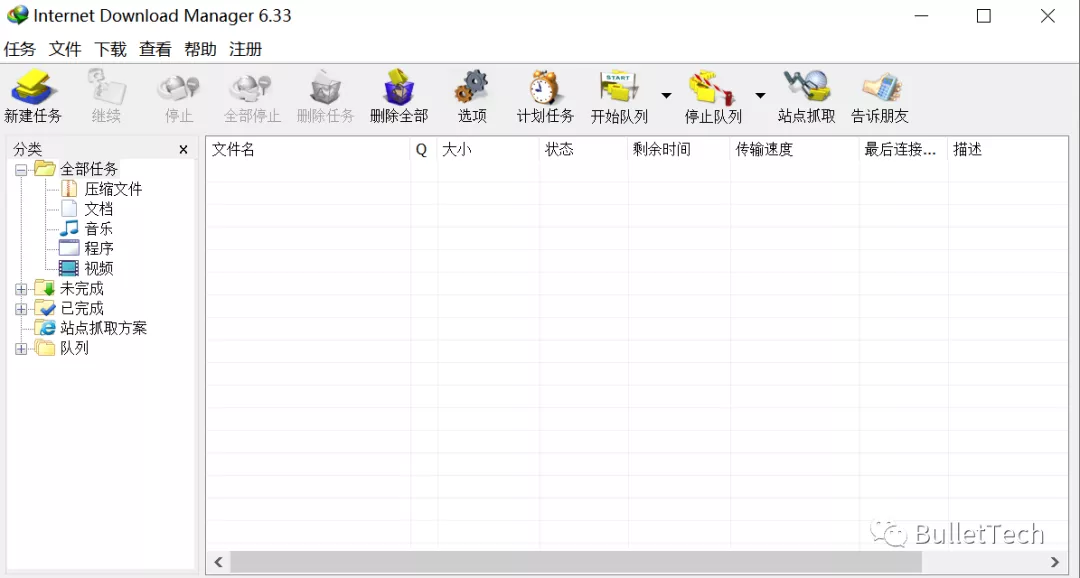Click the horizontal scrollbar left arrow
1080x578 pixels.
pos(218,562)
